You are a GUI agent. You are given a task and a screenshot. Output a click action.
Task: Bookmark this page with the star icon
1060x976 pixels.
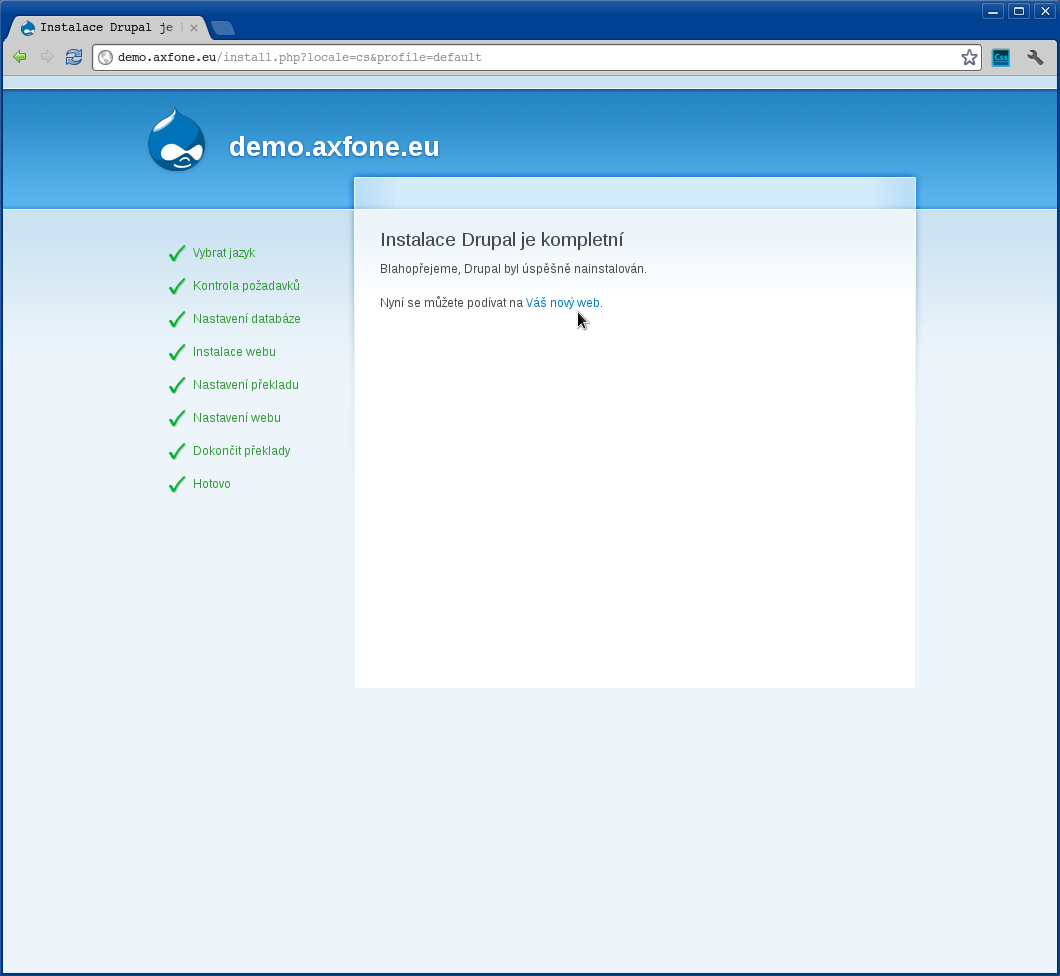tap(969, 58)
